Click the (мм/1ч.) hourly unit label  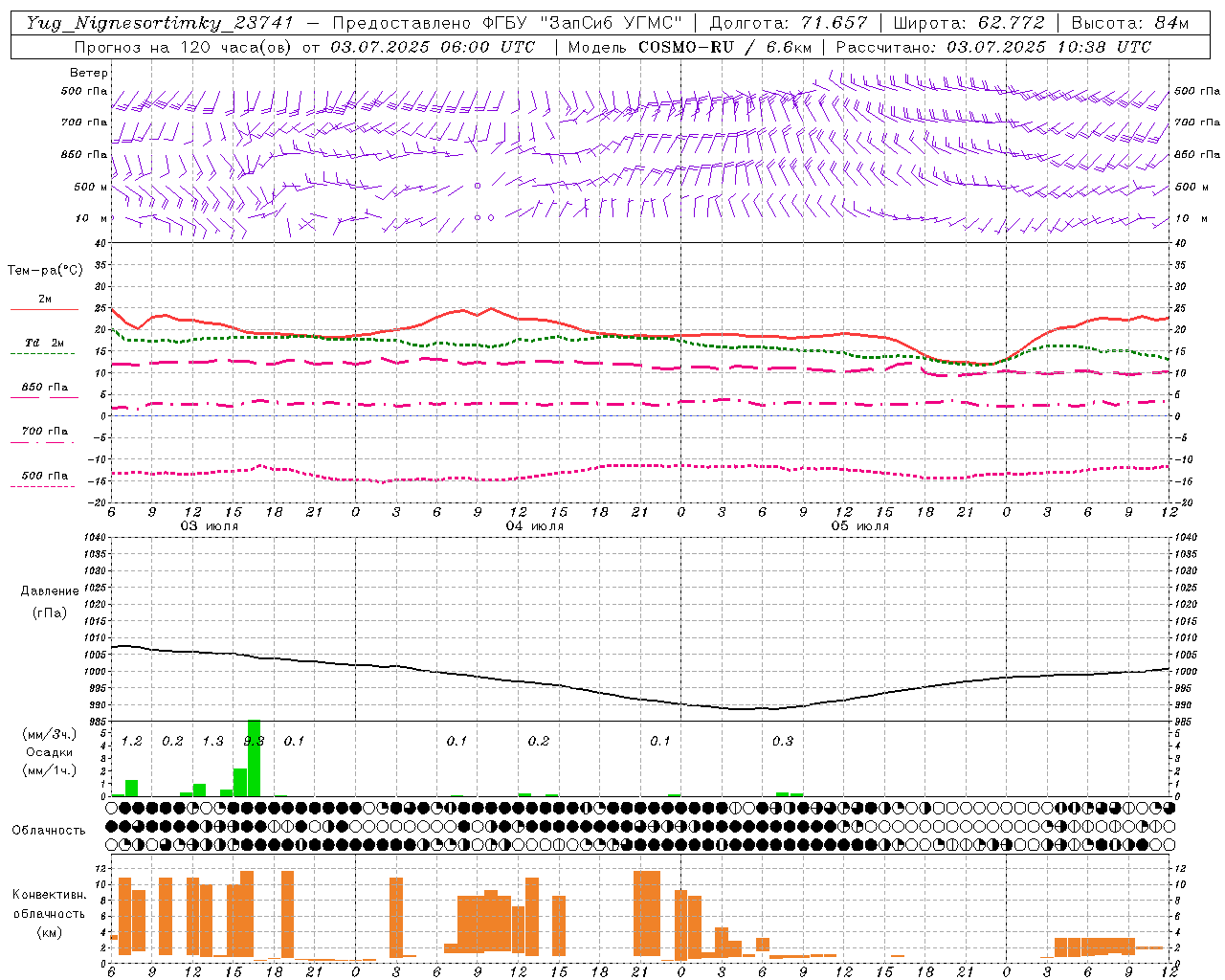click(50, 770)
